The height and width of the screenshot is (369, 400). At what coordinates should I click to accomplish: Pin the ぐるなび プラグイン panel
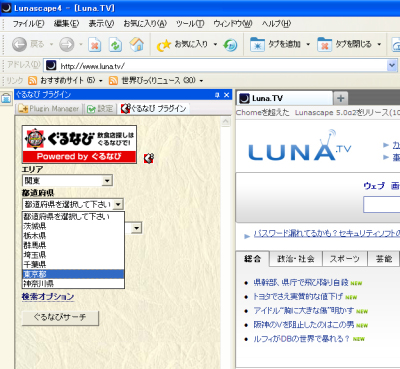[217, 95]
